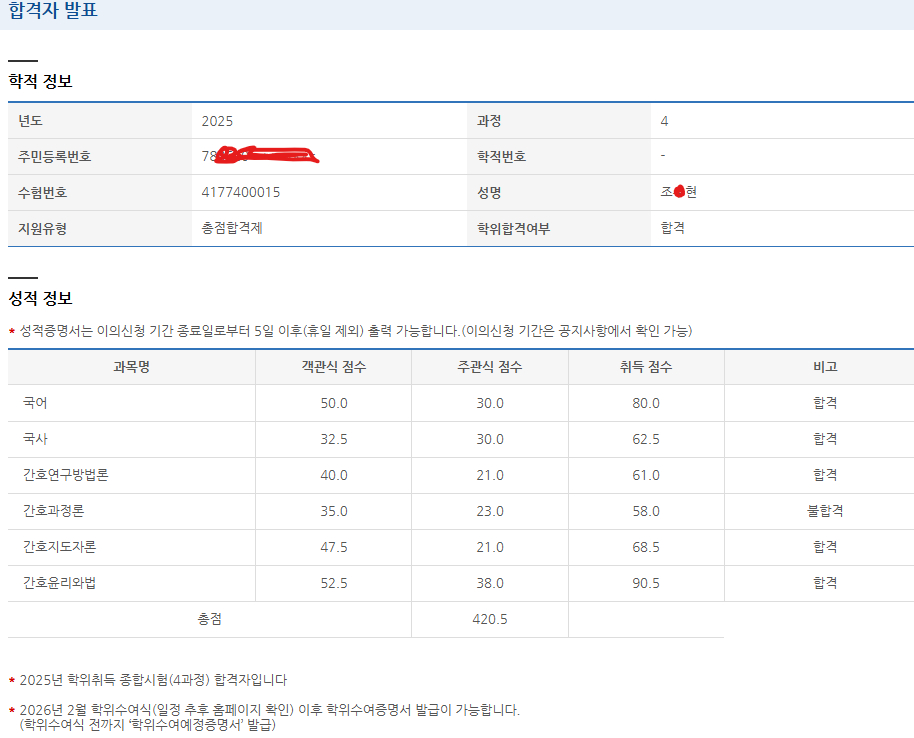Click the 과목명 column header
This screenshot has height=738, width=914.
coord(131,367)
